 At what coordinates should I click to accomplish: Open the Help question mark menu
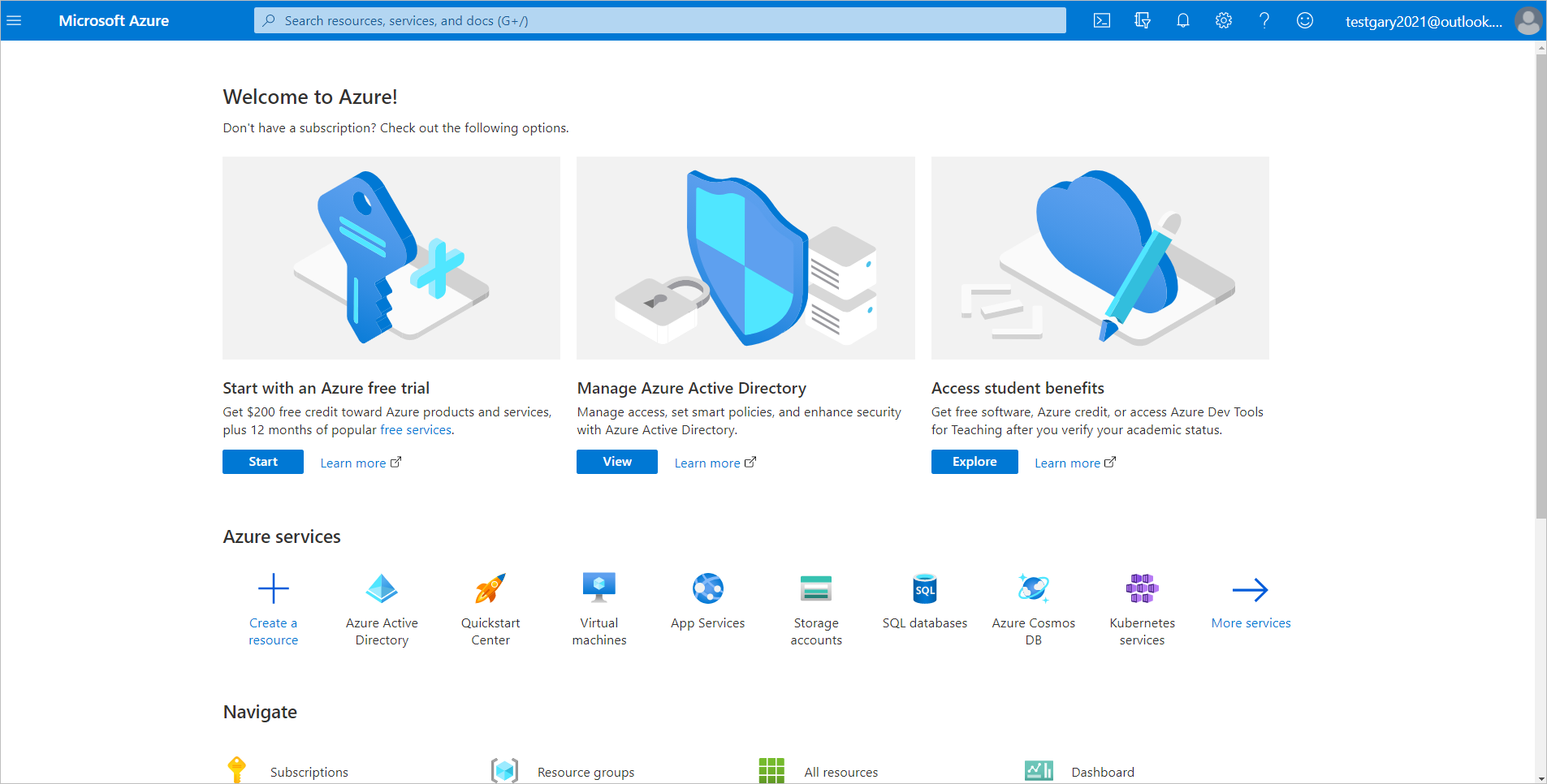click(1264, 20)
